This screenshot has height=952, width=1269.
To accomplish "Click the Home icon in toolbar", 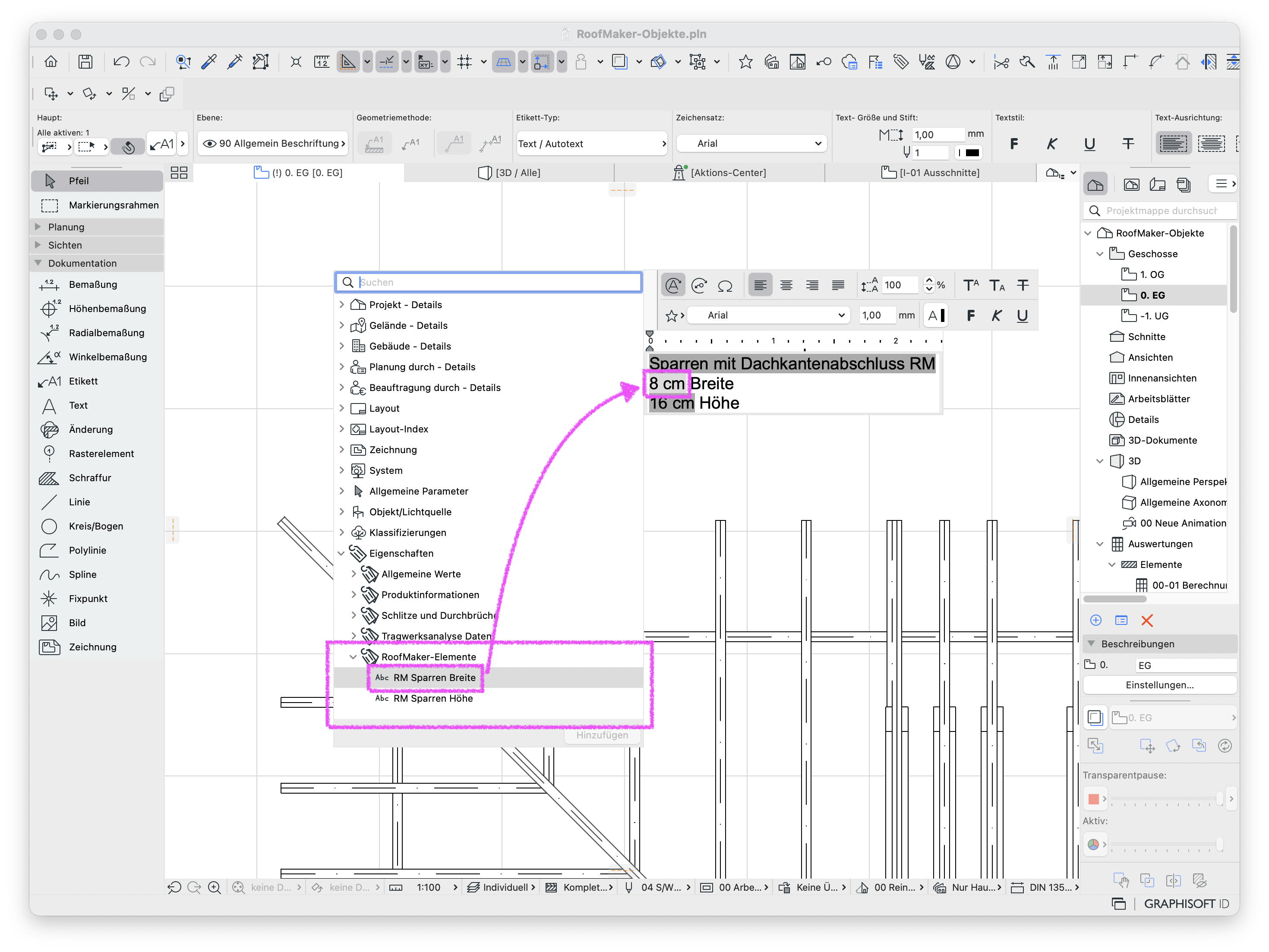I will (51, 61).
